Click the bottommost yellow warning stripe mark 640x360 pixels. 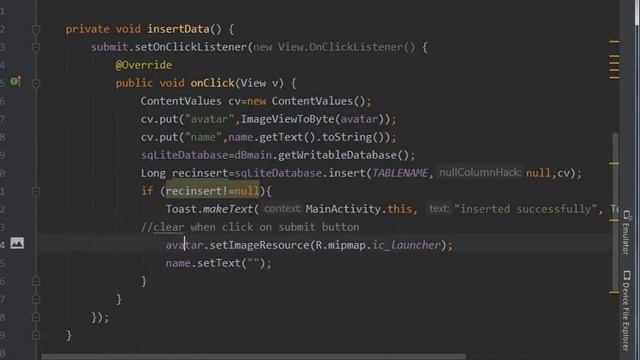click(614, 292)
